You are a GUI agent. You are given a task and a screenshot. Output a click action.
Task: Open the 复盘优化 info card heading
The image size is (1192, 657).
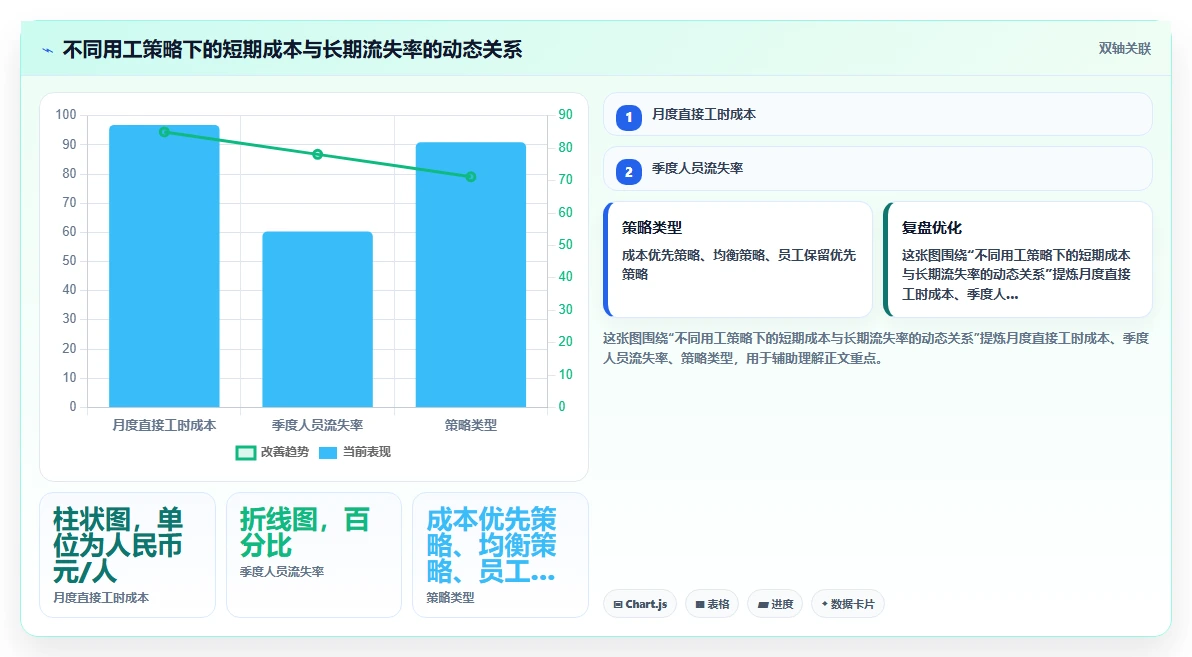pyautogui.click(x=931, y=227)
